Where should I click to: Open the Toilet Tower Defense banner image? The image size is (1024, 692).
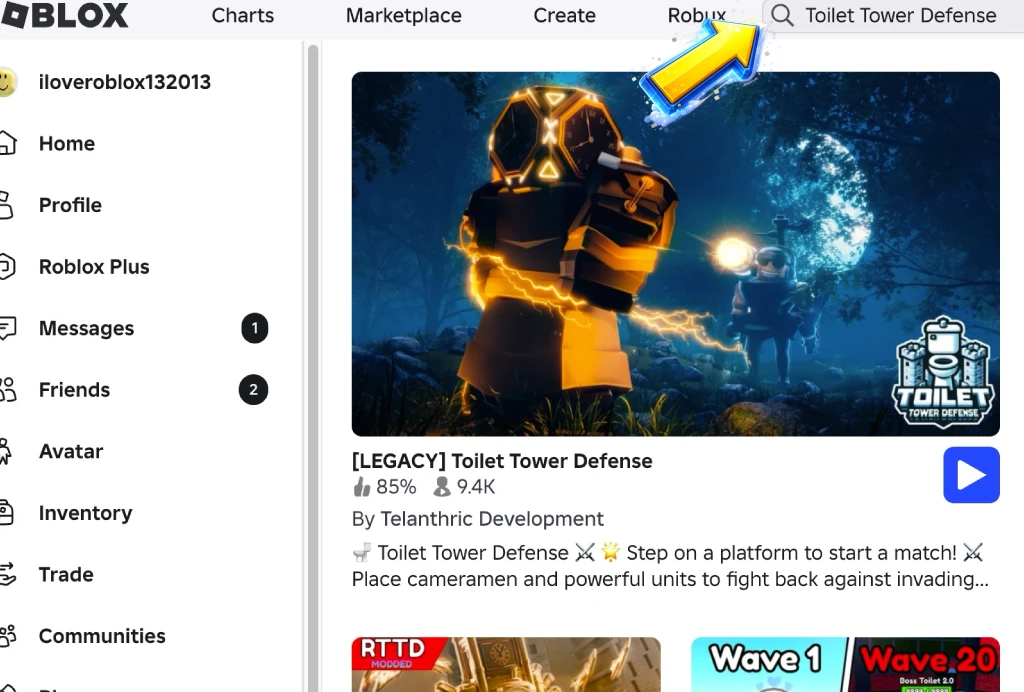coord(675,254)
